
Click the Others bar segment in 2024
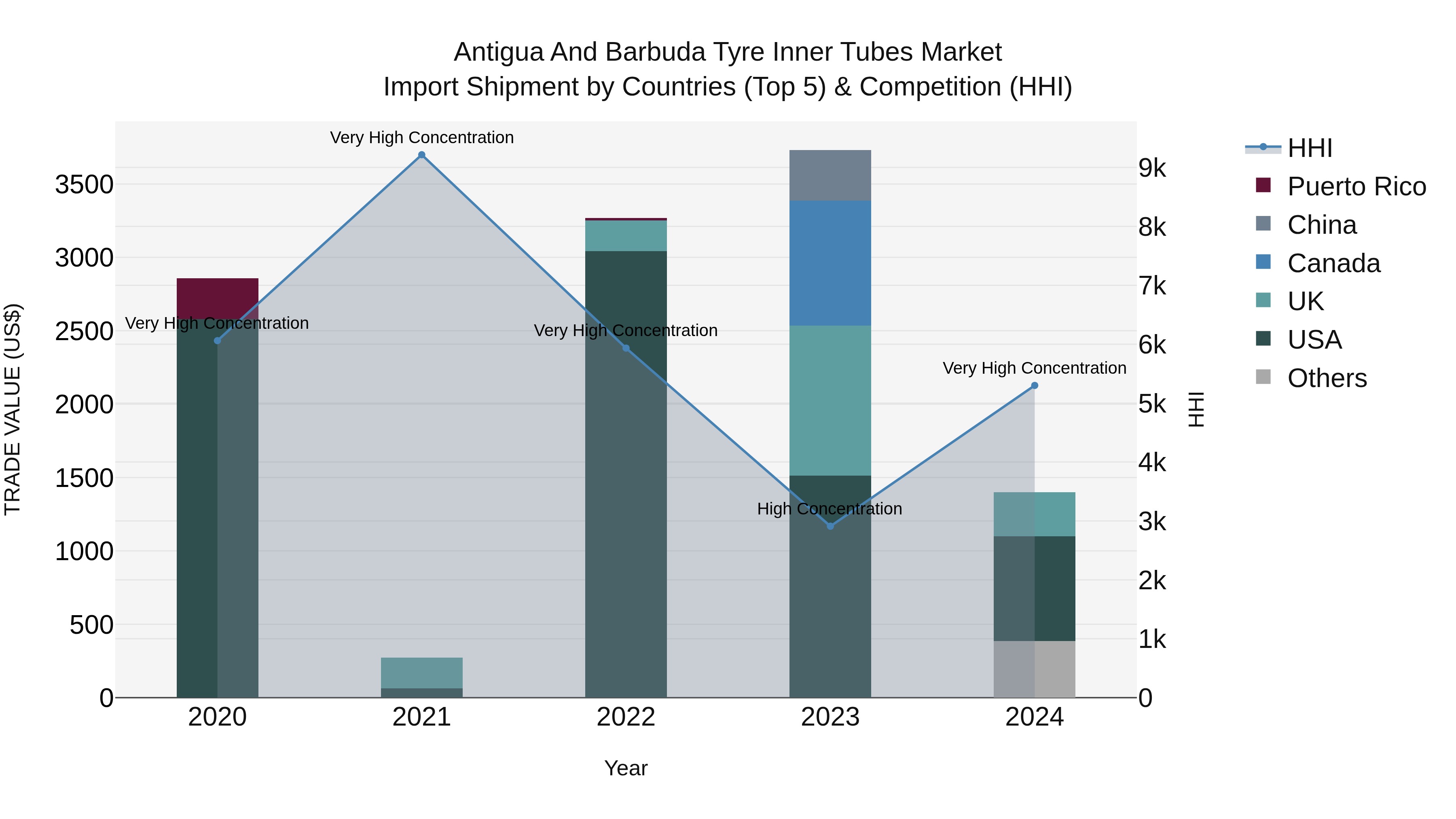[1034, 669]
